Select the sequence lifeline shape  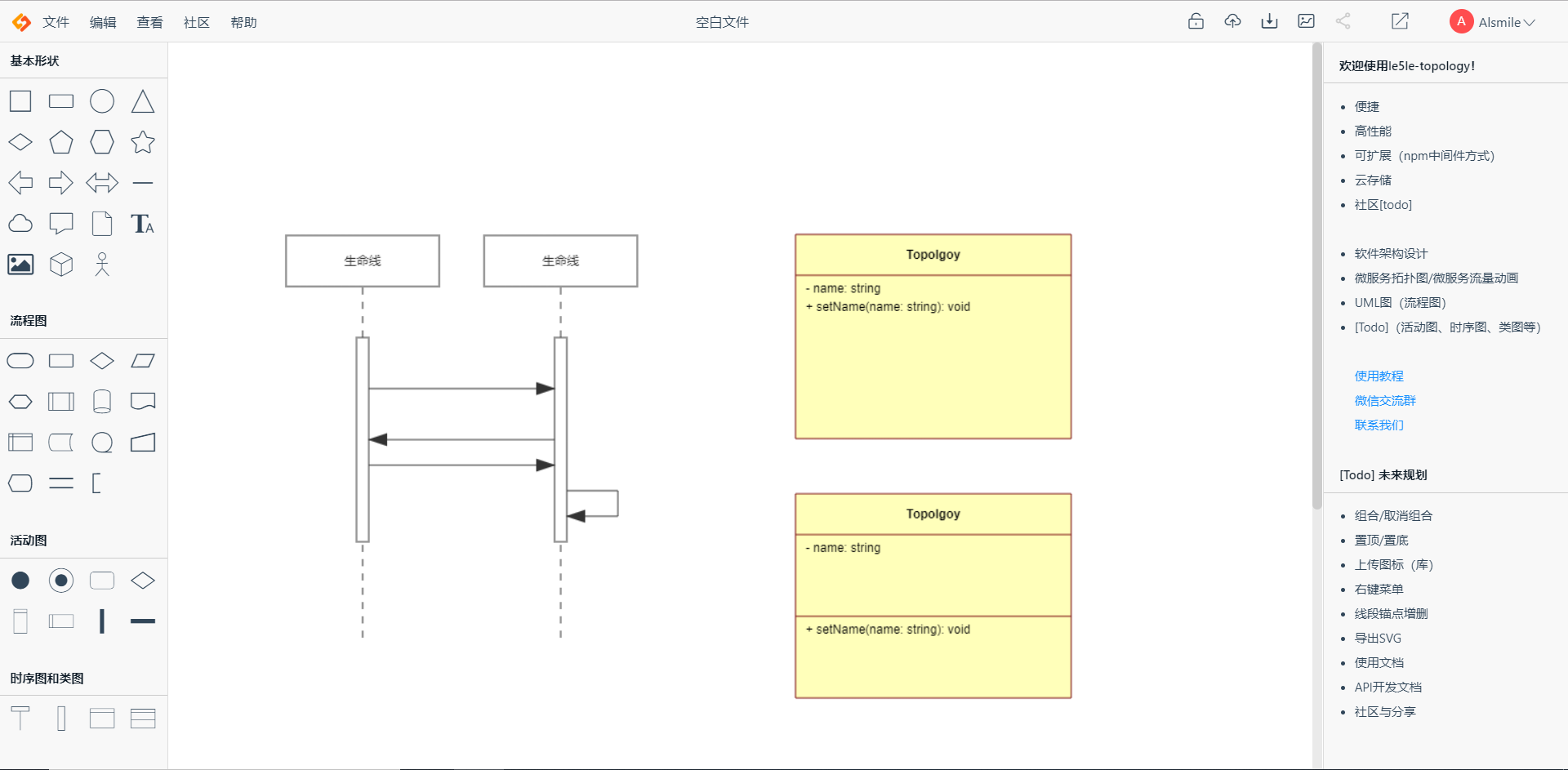tap(20, 719)
